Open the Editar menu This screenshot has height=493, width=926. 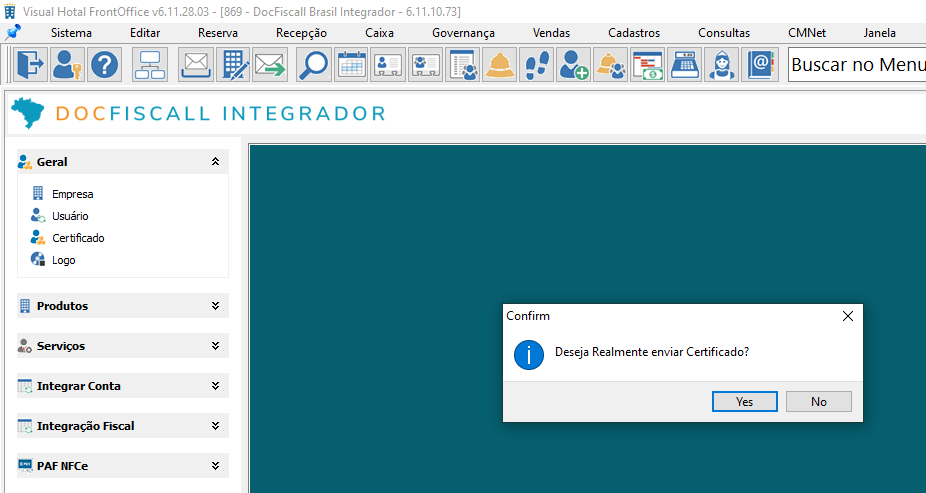tap(145, 33)
